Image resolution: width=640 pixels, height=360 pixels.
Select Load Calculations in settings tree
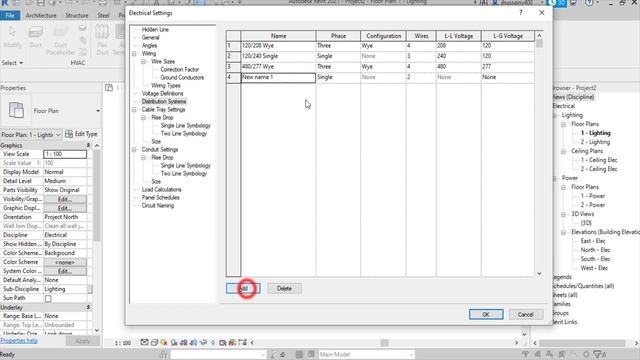162,189
